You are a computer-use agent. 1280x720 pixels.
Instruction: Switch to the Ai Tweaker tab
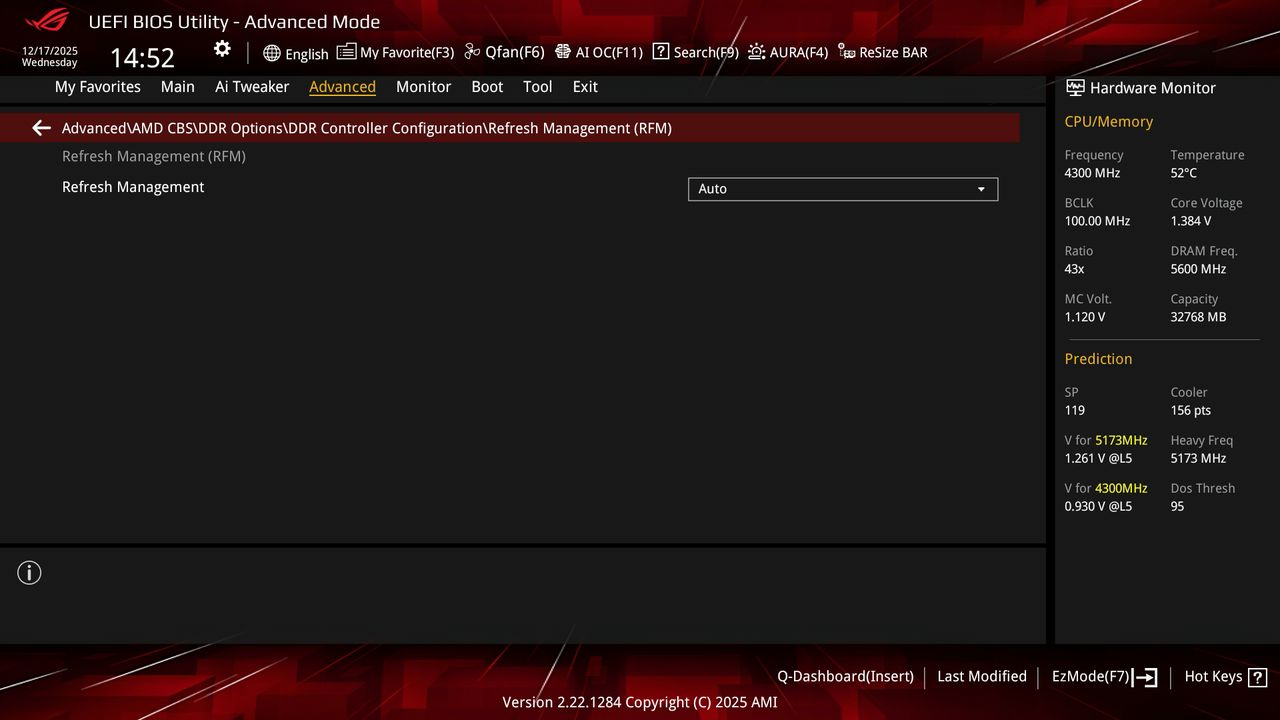(252, 87)
